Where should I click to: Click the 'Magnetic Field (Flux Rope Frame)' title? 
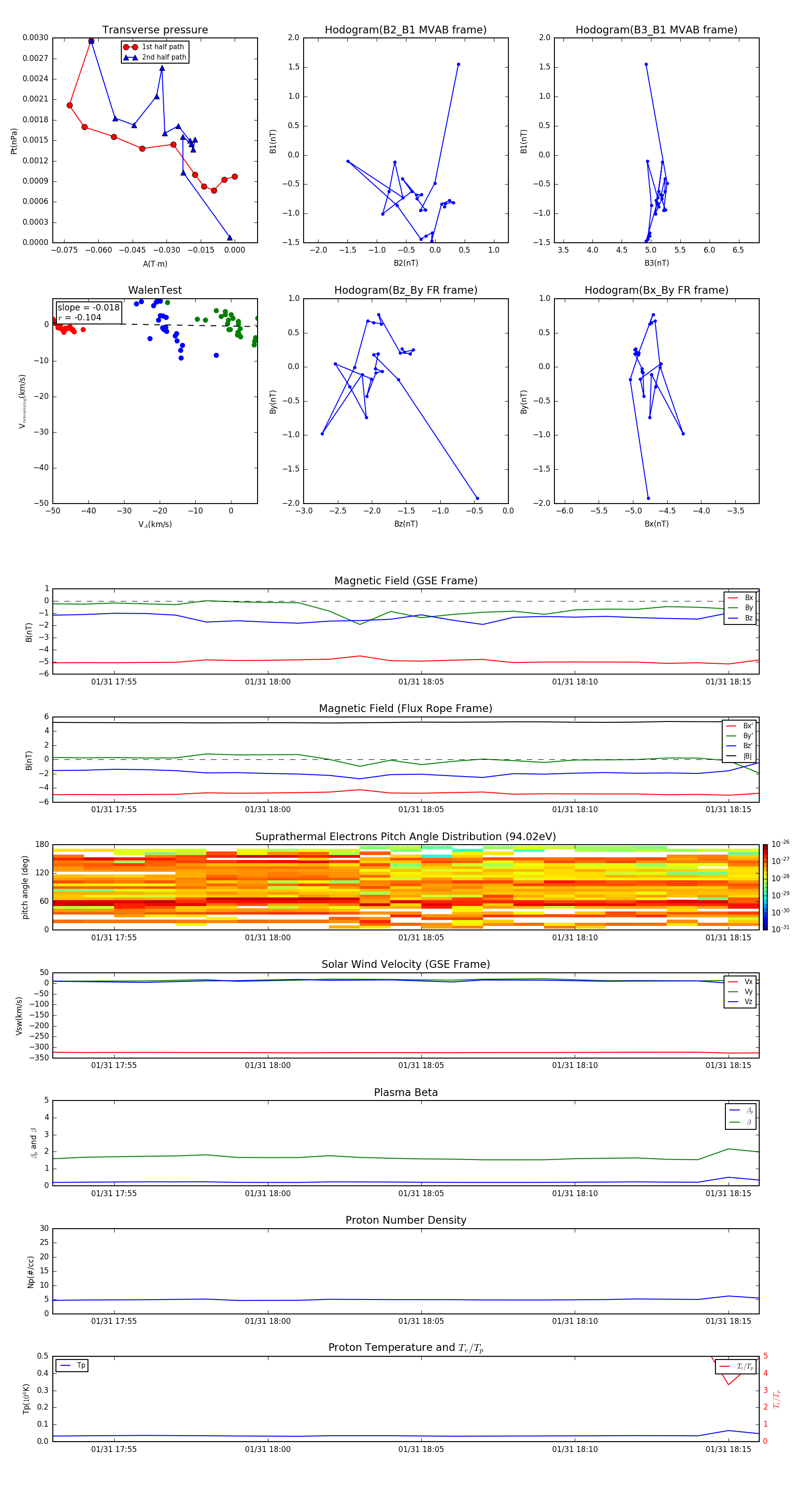pos(406,709)
